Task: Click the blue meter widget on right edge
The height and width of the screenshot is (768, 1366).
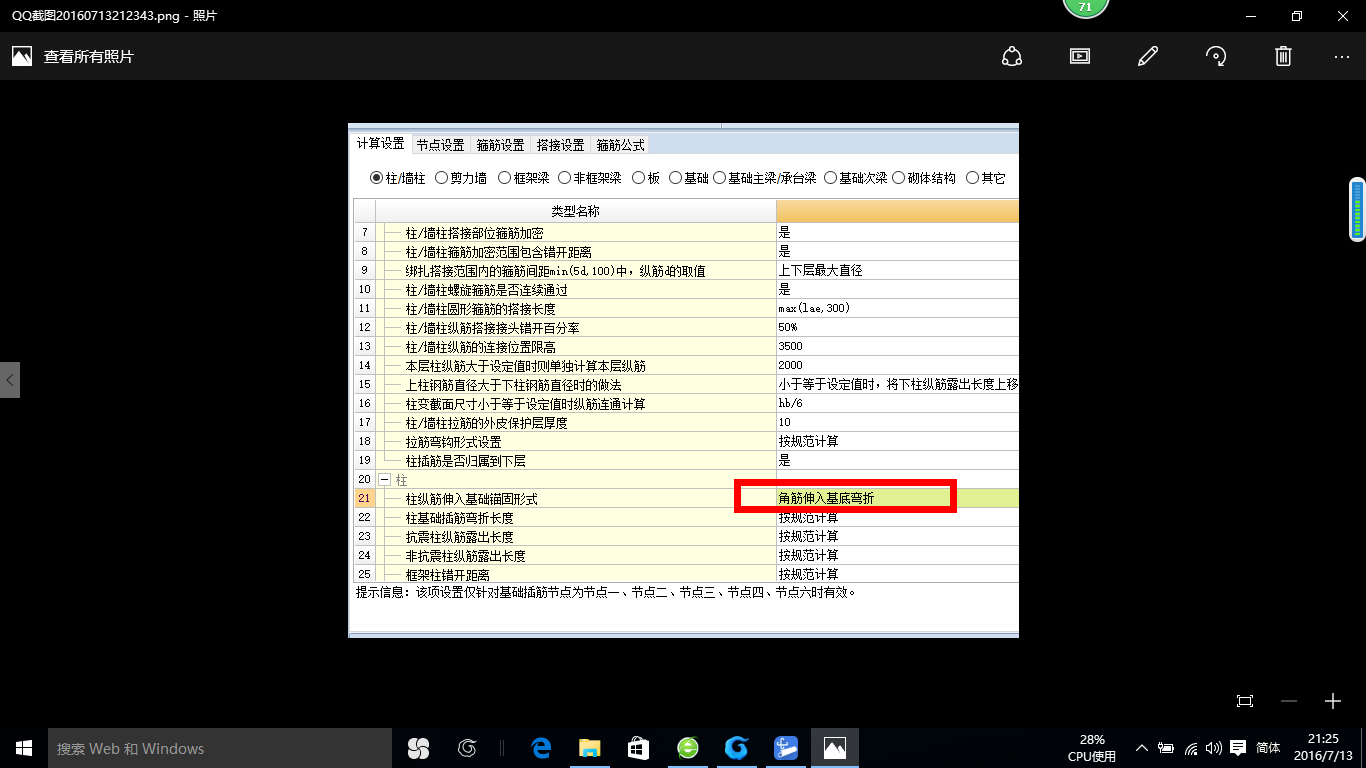Action: coord(1357,208)
